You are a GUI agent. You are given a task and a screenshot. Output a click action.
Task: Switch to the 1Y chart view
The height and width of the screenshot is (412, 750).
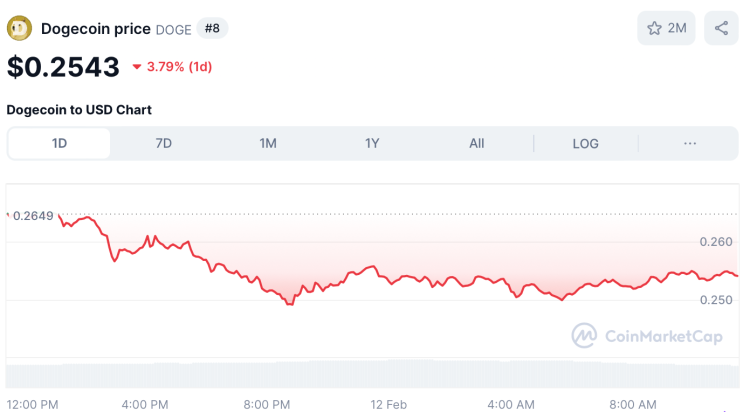pos(372,143)
